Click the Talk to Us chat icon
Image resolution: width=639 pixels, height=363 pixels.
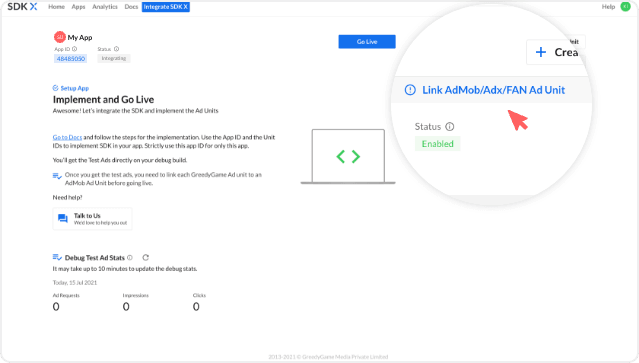click(x=63, y=218)
